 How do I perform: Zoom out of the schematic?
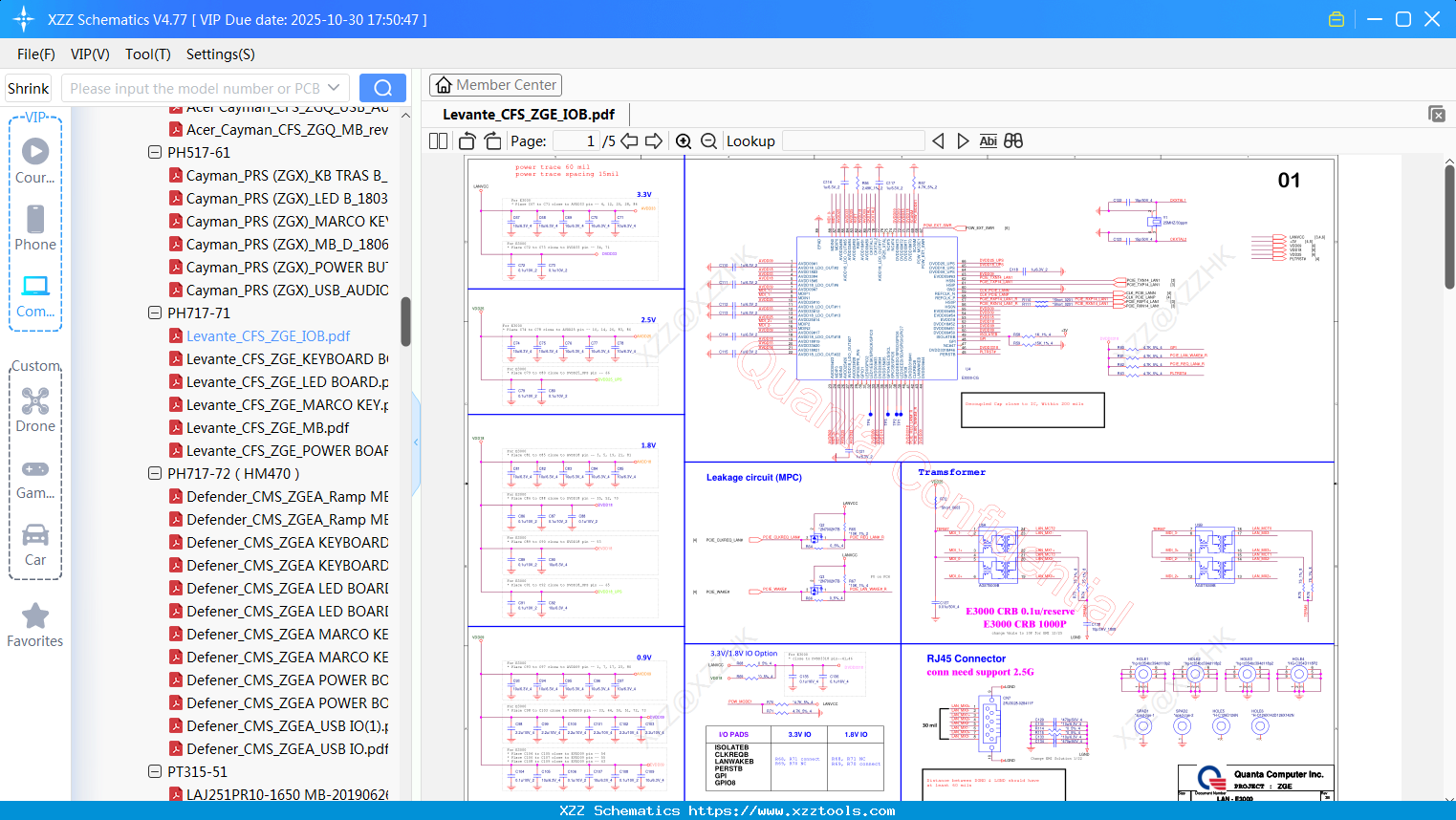point(708,141)
